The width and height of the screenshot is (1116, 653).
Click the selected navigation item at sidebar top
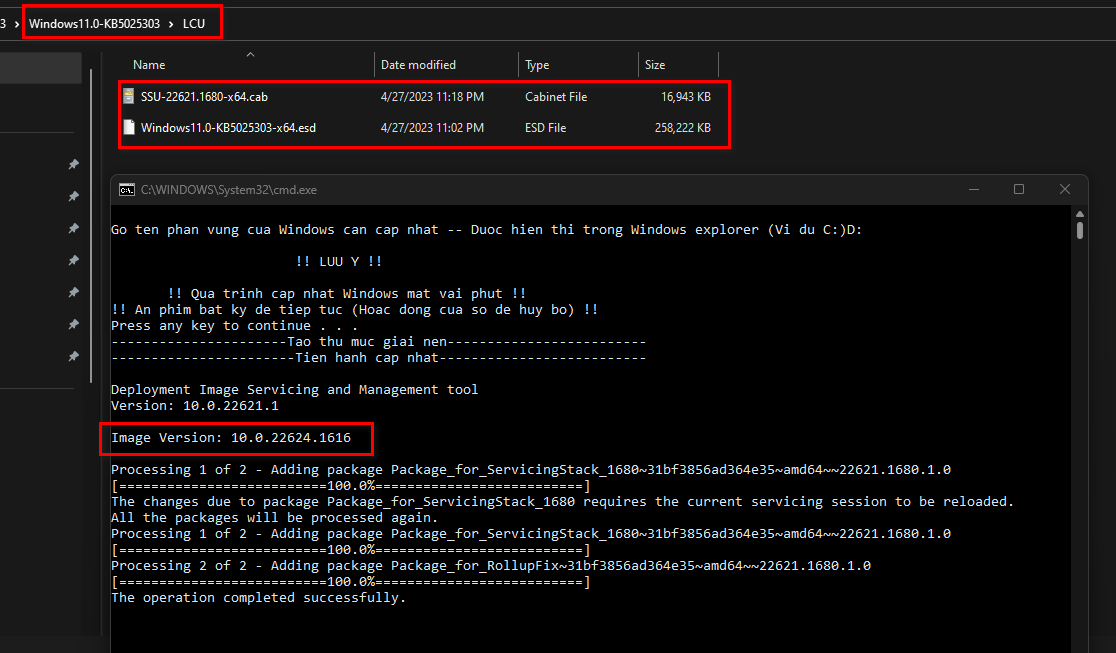tap(41, 68)
